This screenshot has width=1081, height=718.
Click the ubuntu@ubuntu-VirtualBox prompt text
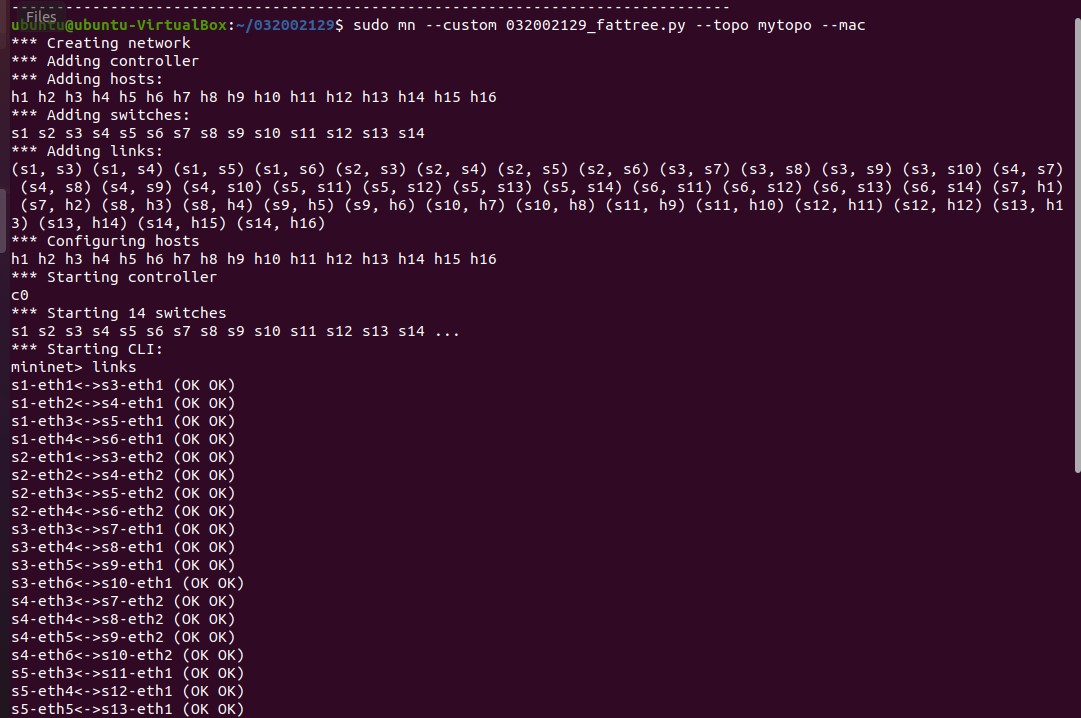118,25
